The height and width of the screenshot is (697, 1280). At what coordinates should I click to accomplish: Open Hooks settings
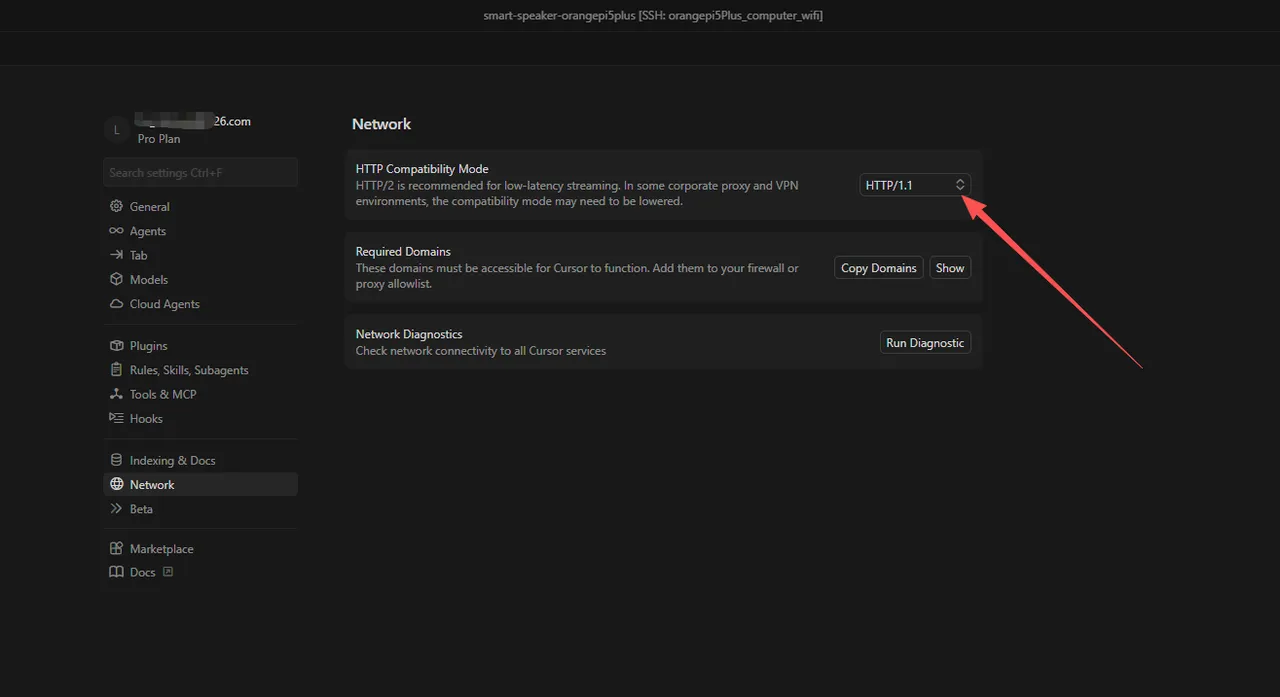click(200, 419)
